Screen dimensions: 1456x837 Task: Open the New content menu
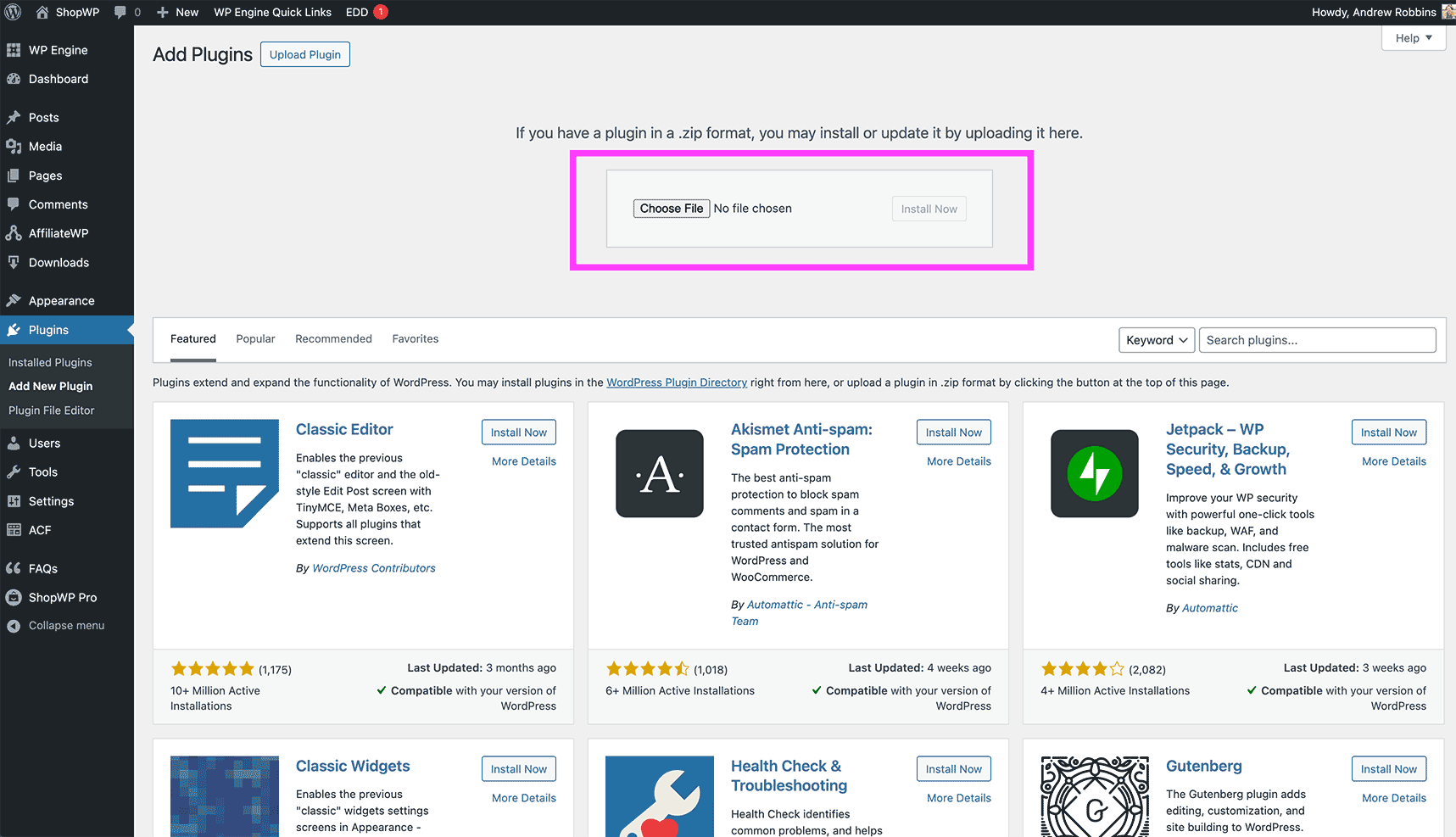click(x=178, y=12)
